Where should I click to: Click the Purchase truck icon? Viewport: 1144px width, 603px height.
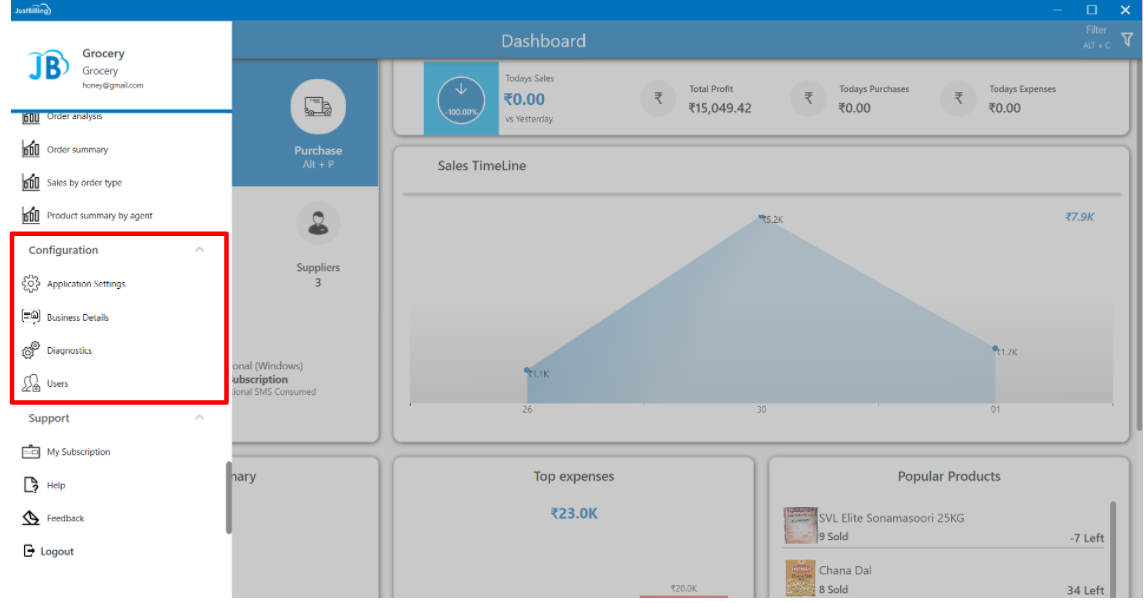318,106
